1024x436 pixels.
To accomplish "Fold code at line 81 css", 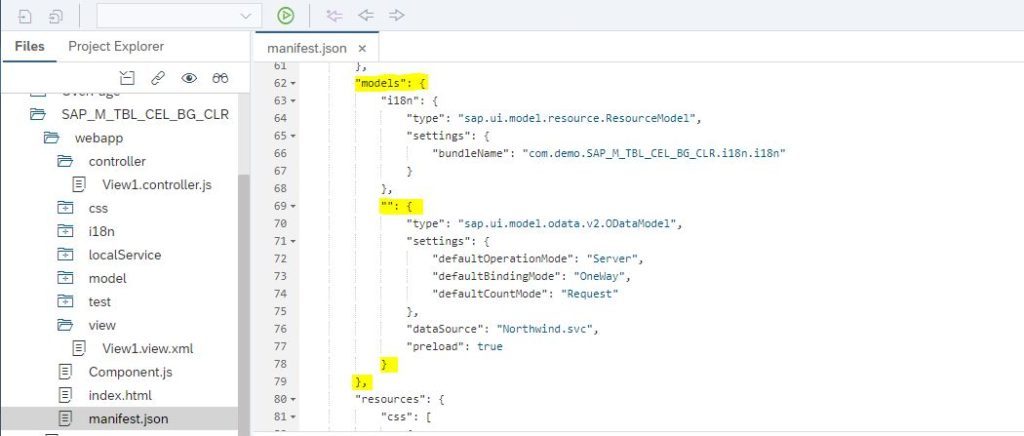I will pos(293,416).
